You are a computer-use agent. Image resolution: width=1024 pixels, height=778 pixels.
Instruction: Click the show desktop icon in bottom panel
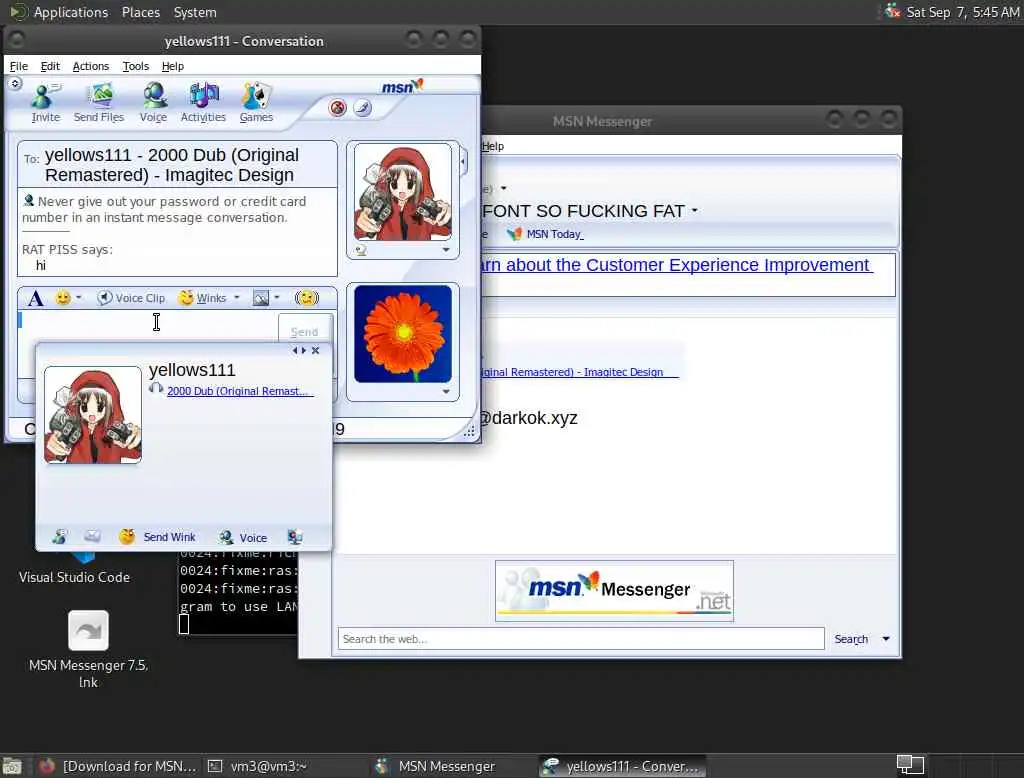pyautogui.click(x=12, y=766)
